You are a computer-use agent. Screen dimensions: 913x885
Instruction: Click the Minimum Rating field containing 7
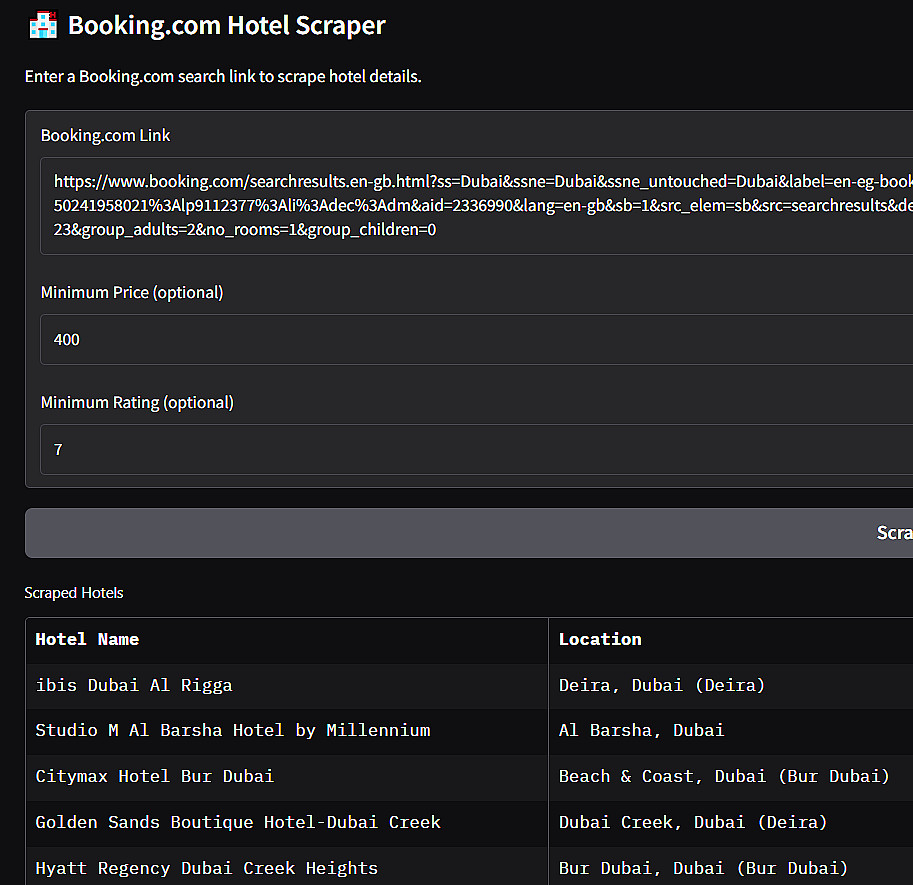click(x=476, y=449)
